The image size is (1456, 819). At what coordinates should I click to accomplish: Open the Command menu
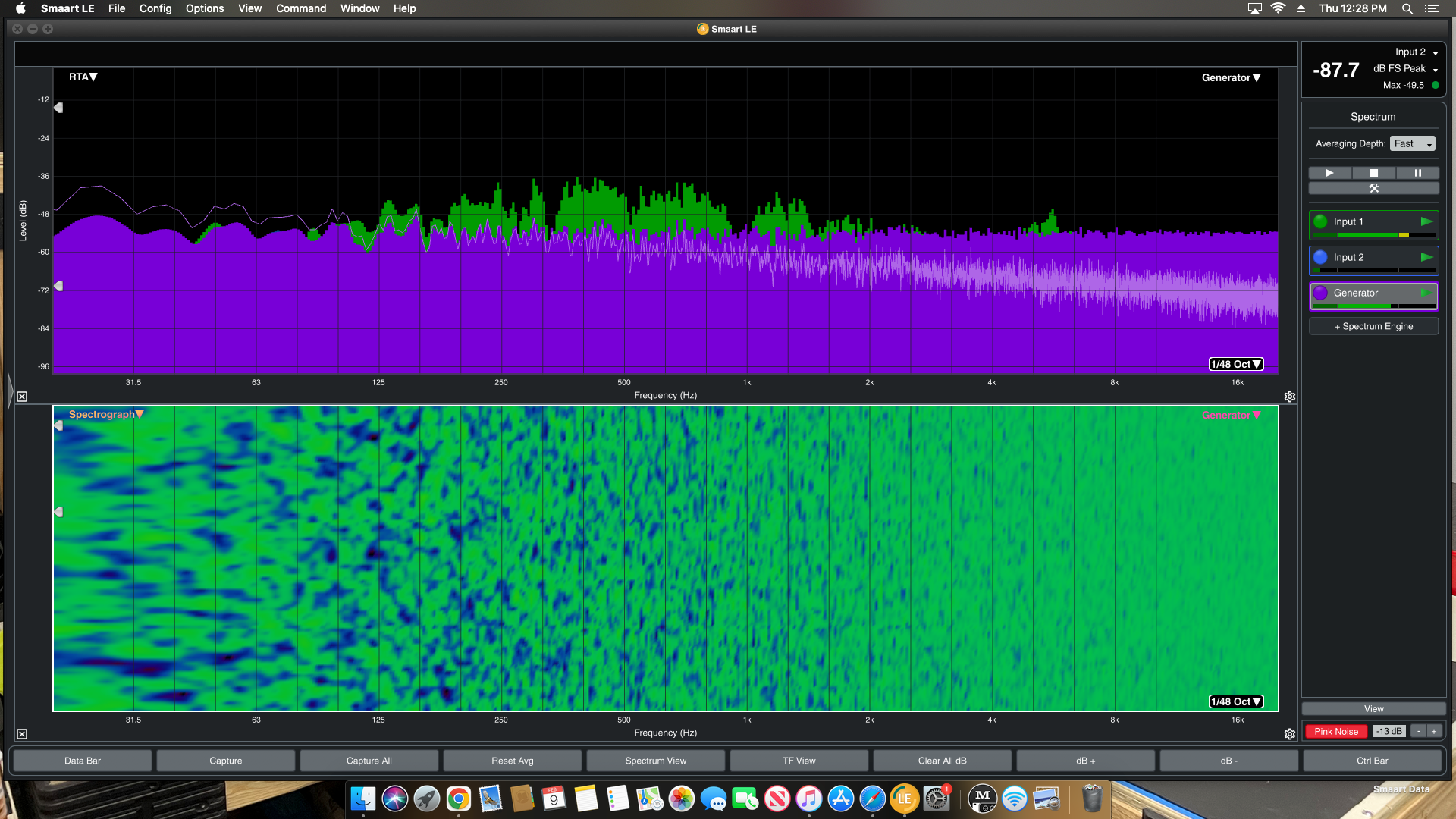coord(301,8)
